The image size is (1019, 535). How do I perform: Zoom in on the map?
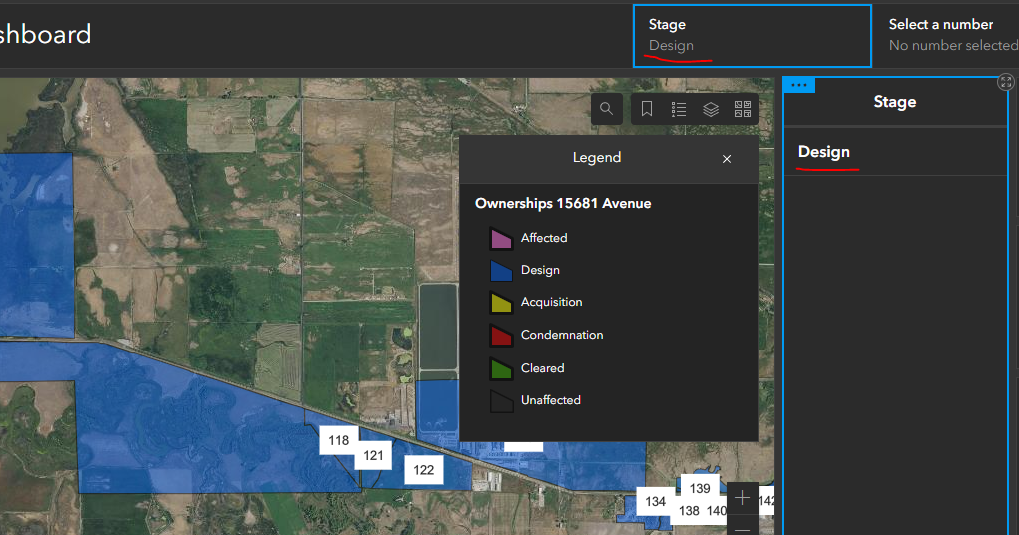point(742,498)
